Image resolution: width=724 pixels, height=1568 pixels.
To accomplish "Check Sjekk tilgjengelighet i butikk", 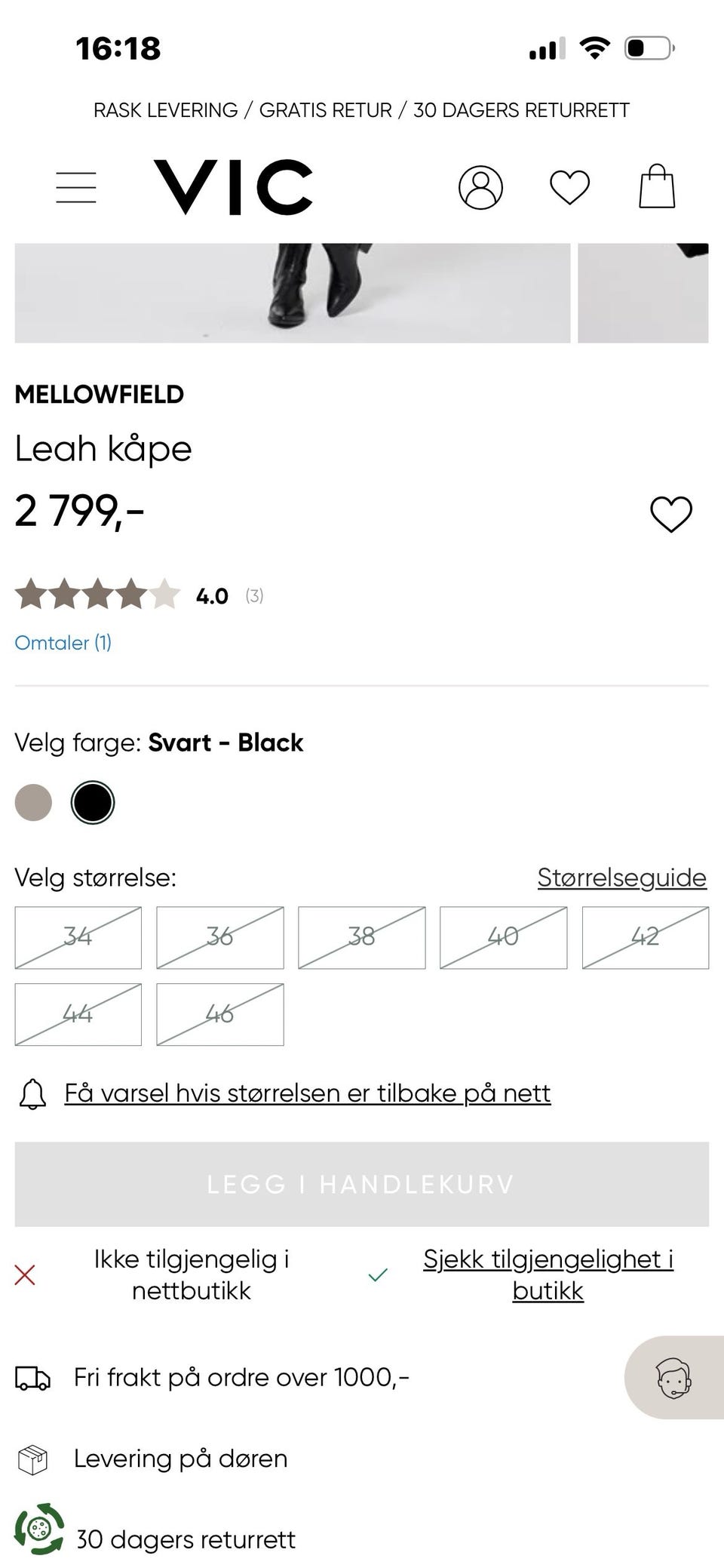I will 548,1274.
